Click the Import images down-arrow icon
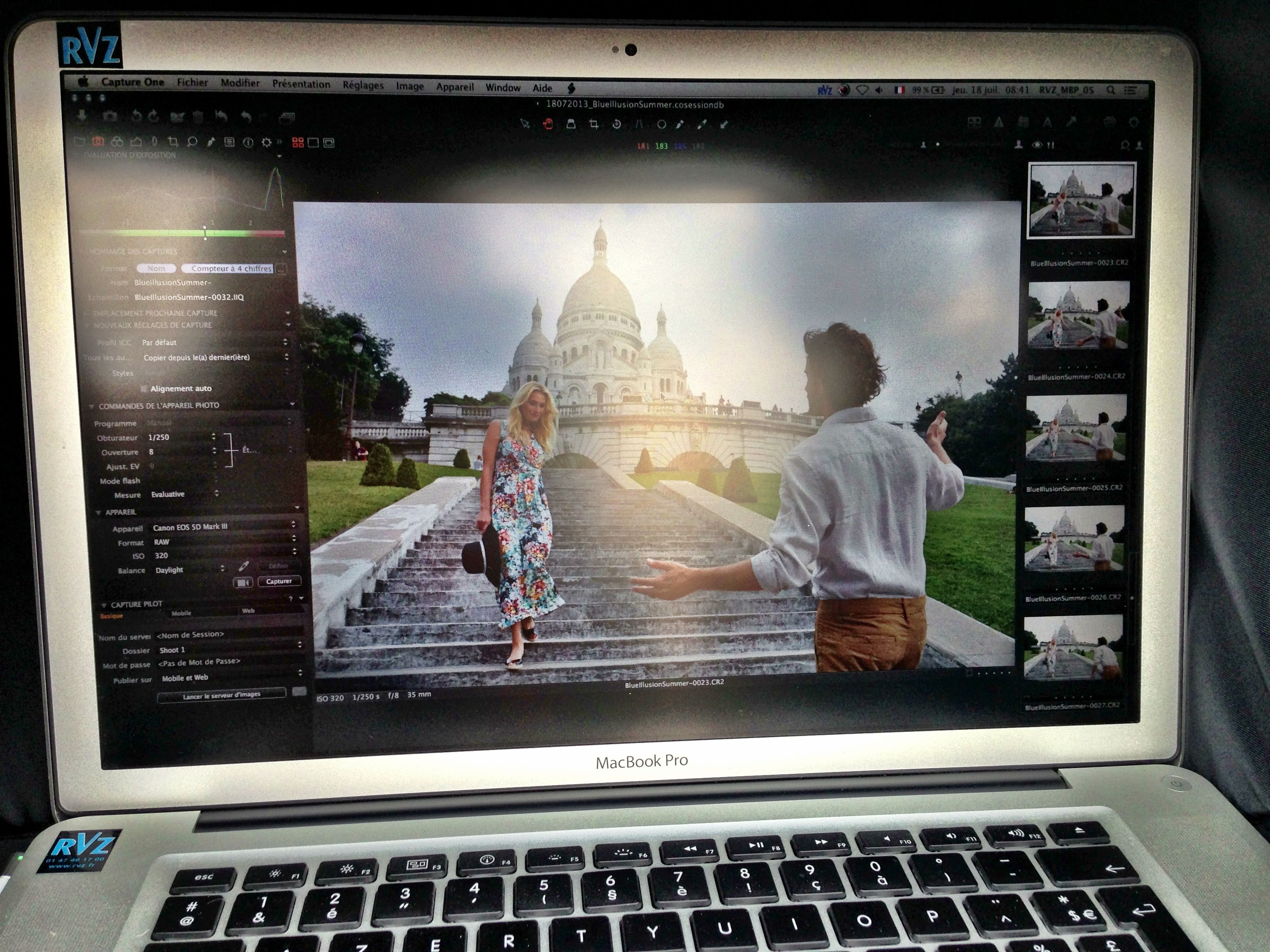 tap(82, 117)
